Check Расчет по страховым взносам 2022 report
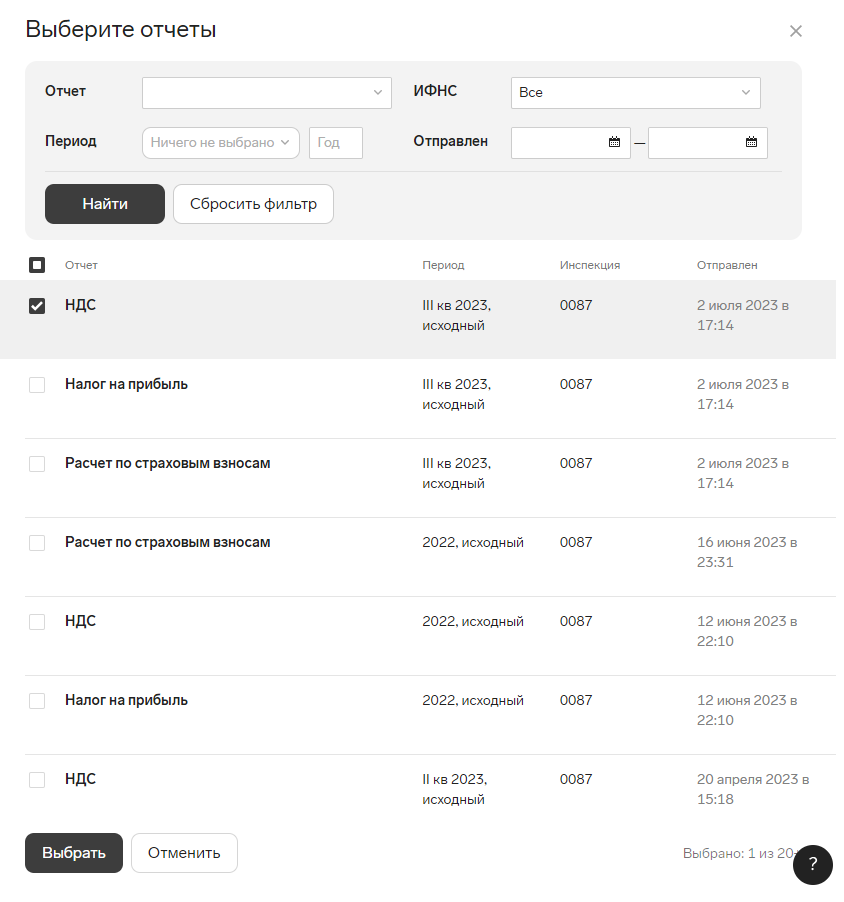Image resolution: width=844 pixels, height=902 pixels. 37,543
